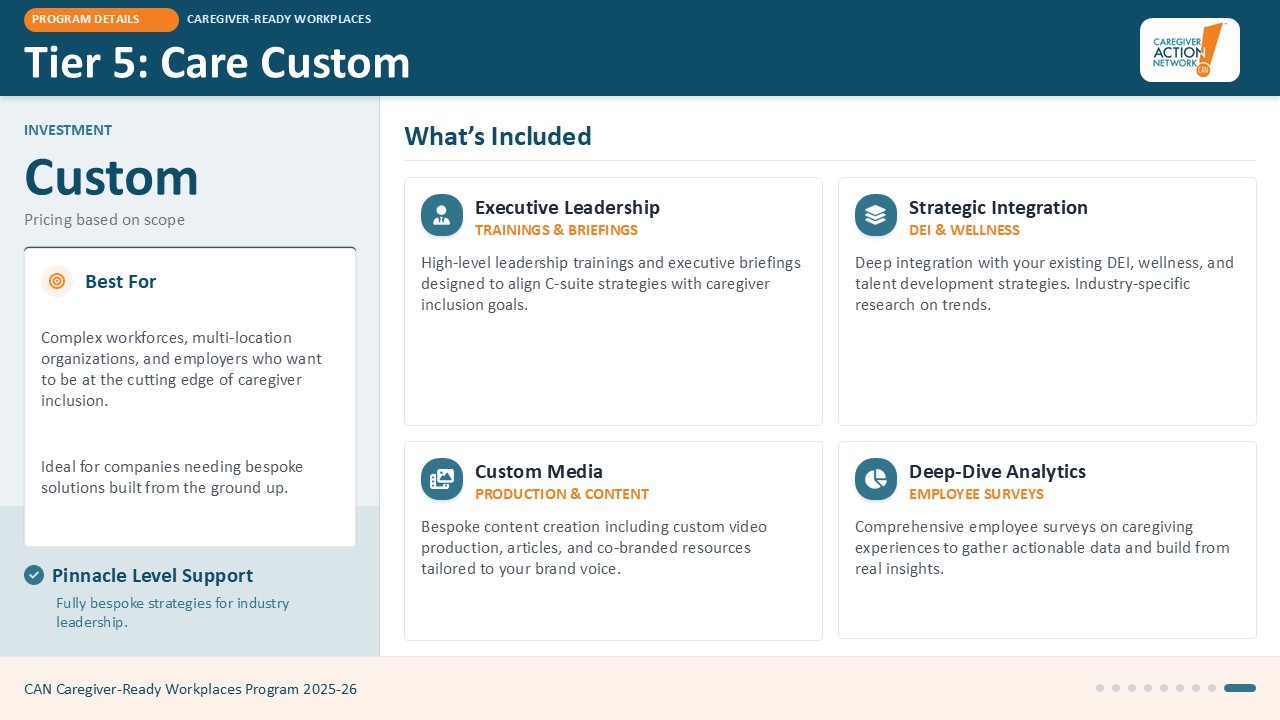This screenshot has width=1280, height=720.
Task: Open the Executive Leadership card heading
Action: [x=567, y=207]
